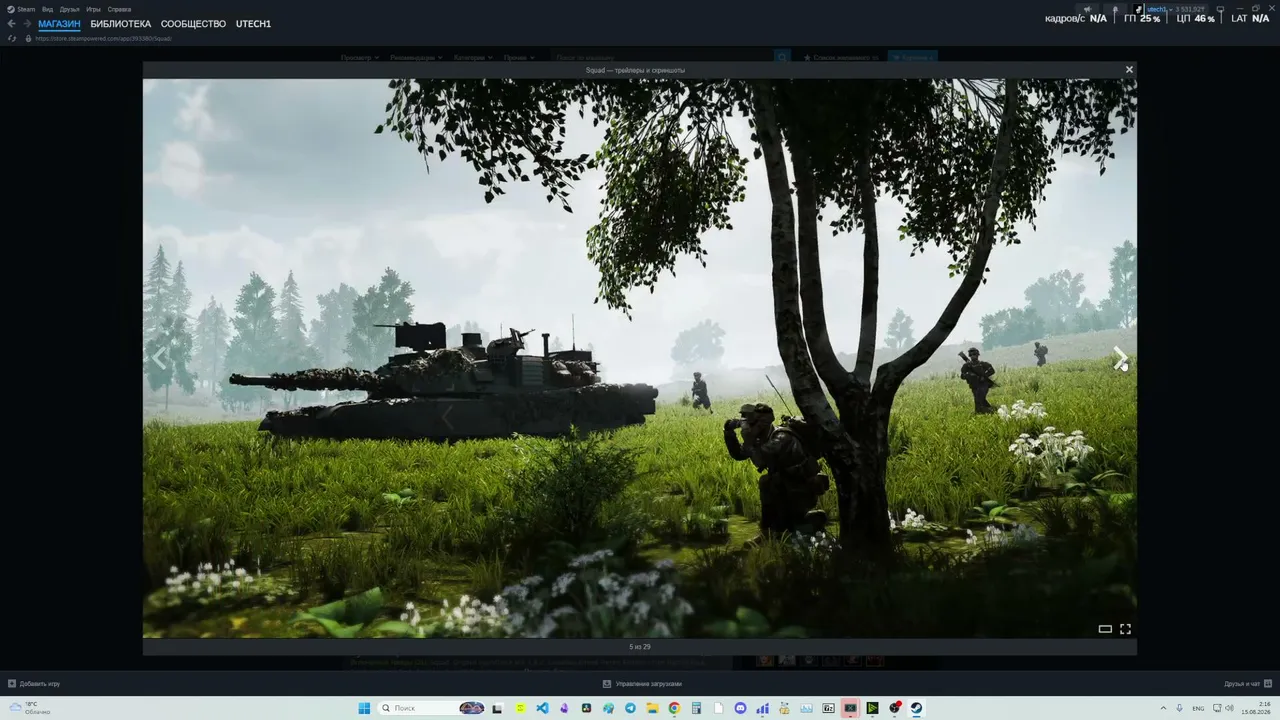Click the Windows taskbar Поиск search box
This screenshot has height=720, width=1280.
click(432, 708)
